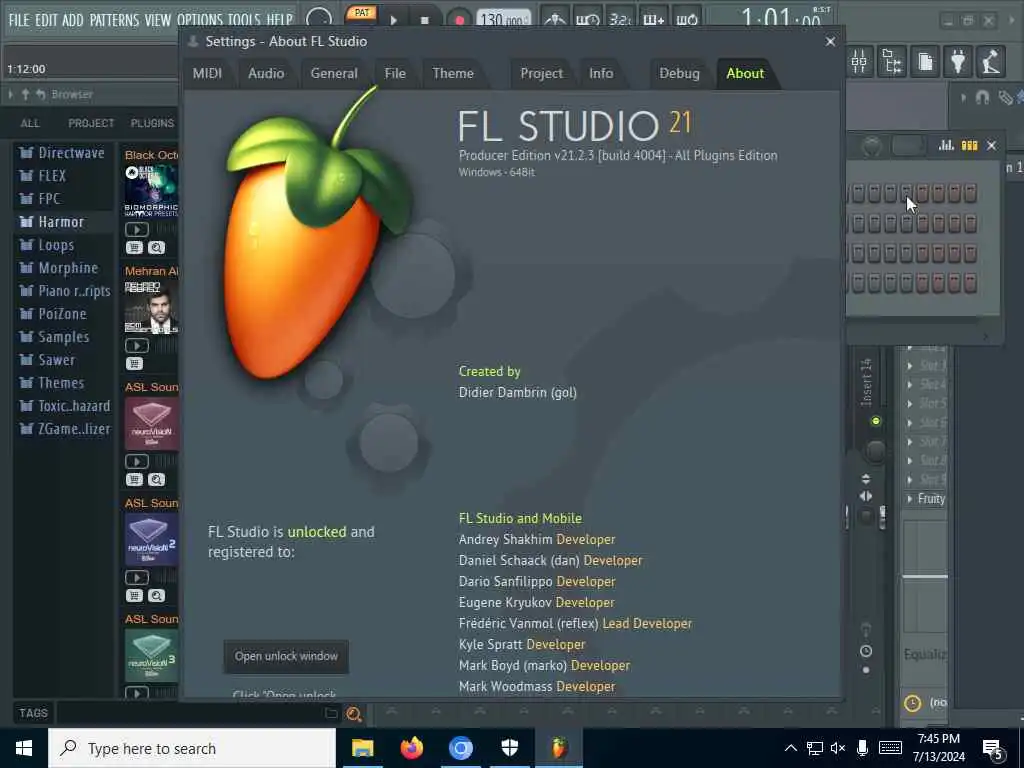Open the tempo tapper figure icon
Image resolution: width=1024 pixels, height=768 pixels.
[991, 62]
